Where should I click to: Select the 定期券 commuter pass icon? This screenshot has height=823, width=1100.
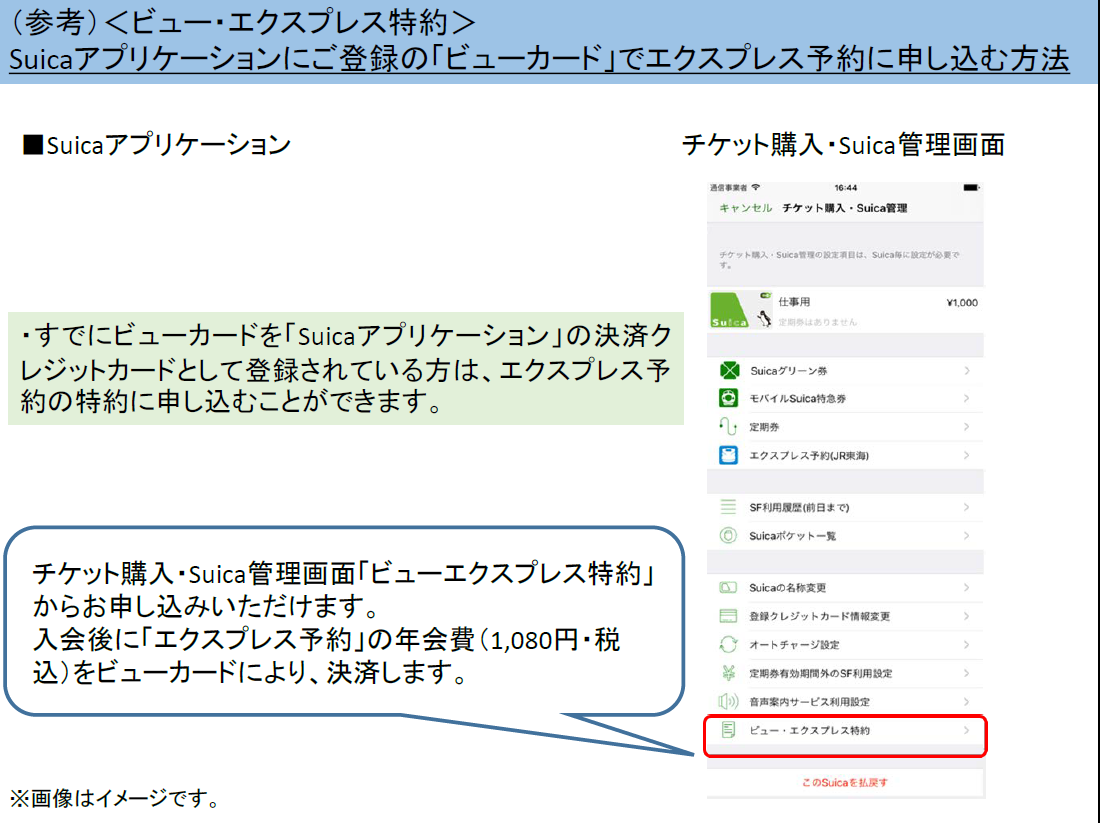pos(728,427)
